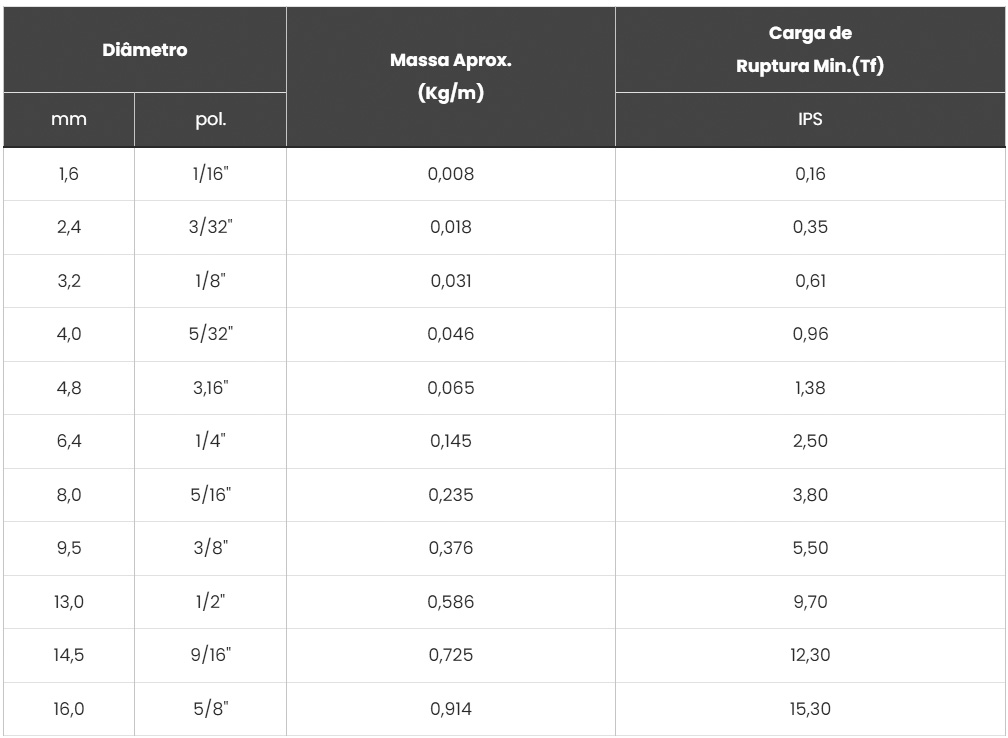The image size is (1008, 738).
Task: Click the Carga de Ruptura Min.(Tf) header
Action: 810,50
